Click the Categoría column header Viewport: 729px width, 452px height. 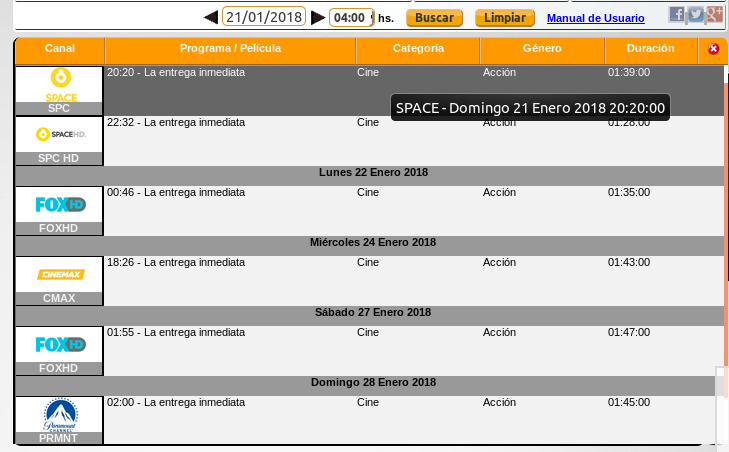(x=418, y=49)
